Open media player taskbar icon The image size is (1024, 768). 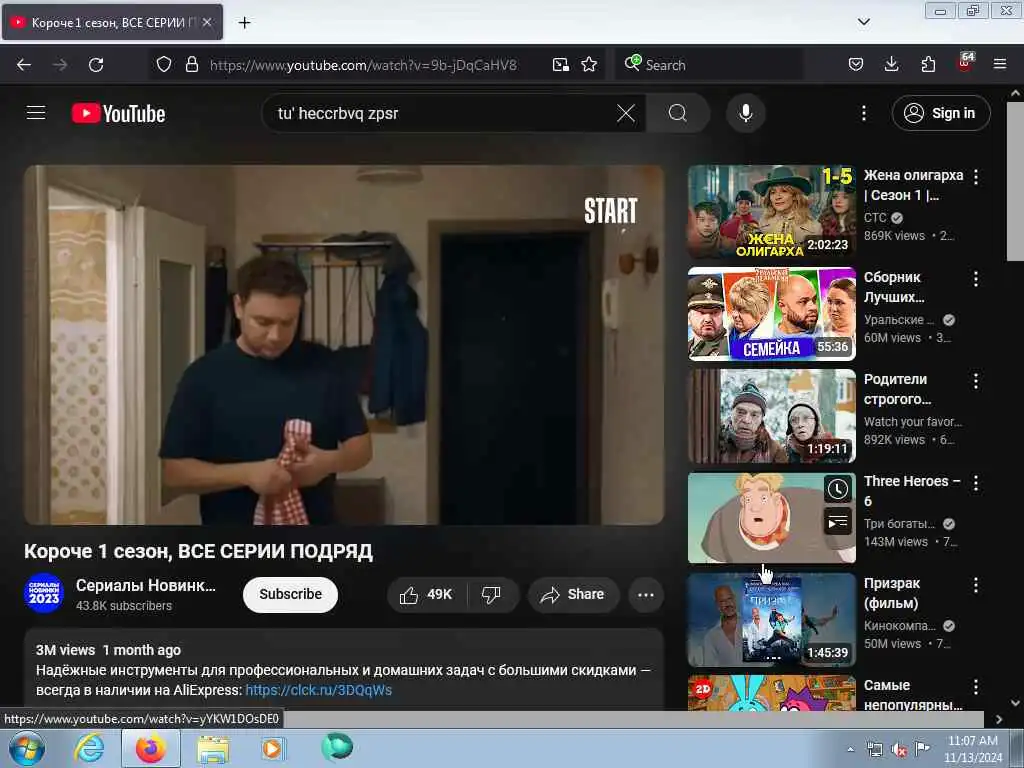pyautogui.click(x=273, y=748)
